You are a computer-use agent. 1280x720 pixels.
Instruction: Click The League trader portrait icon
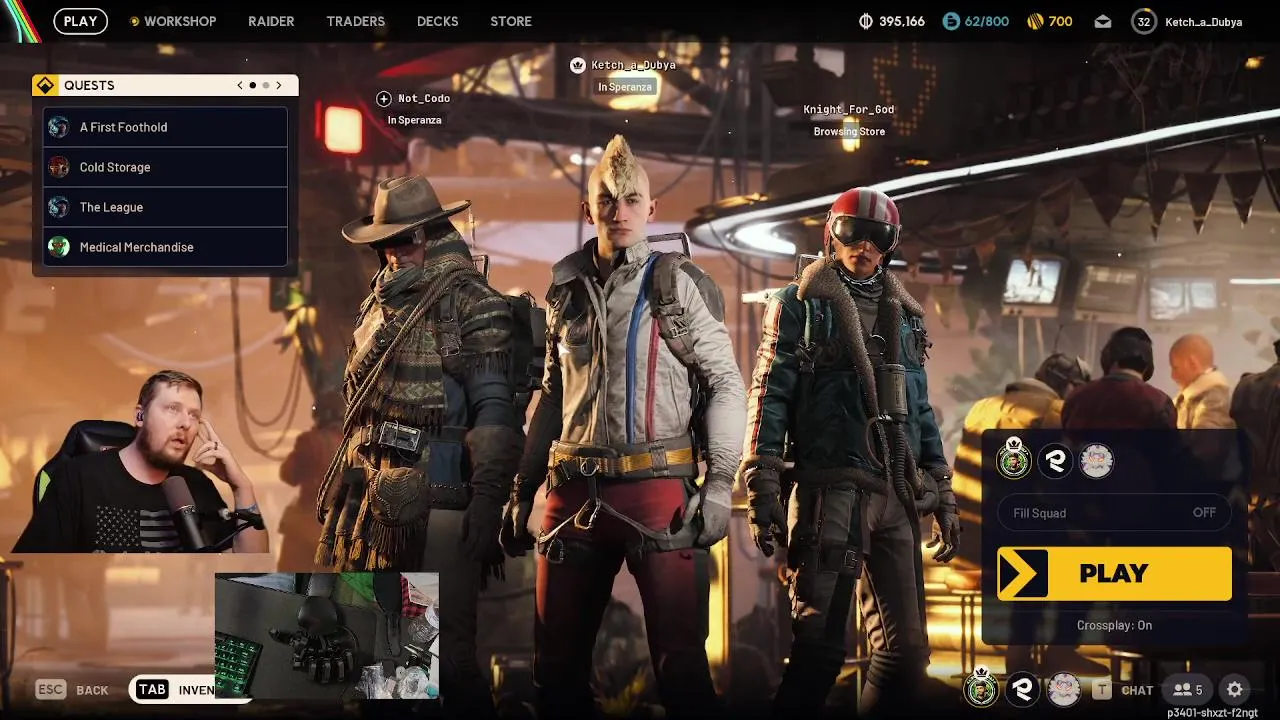click(59, 207)
